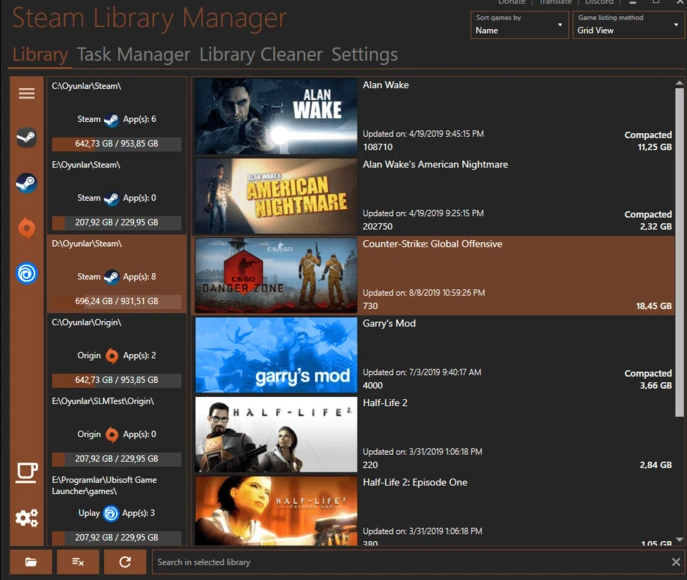Click the Alan Wake thumbnail
Viewport: 687px width, 580px height.
[x=276, y=116]
